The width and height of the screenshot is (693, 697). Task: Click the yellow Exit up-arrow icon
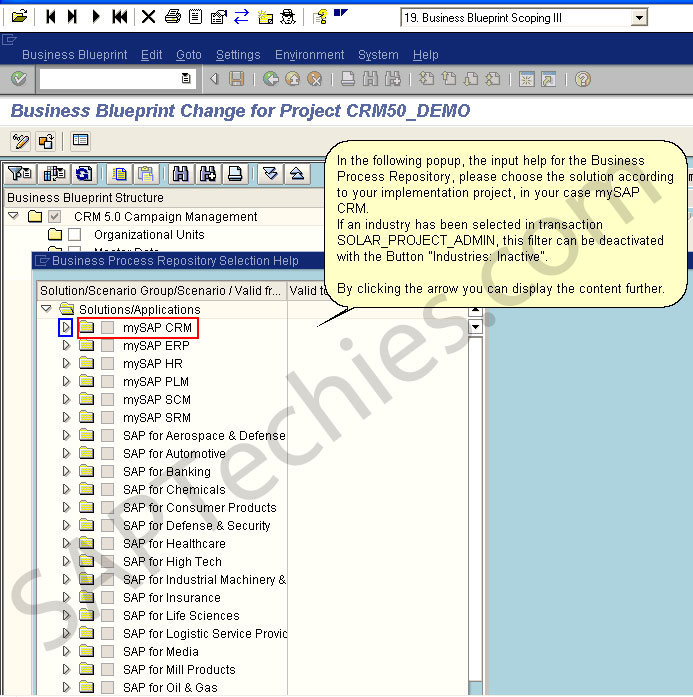click(x=292, y=79)
